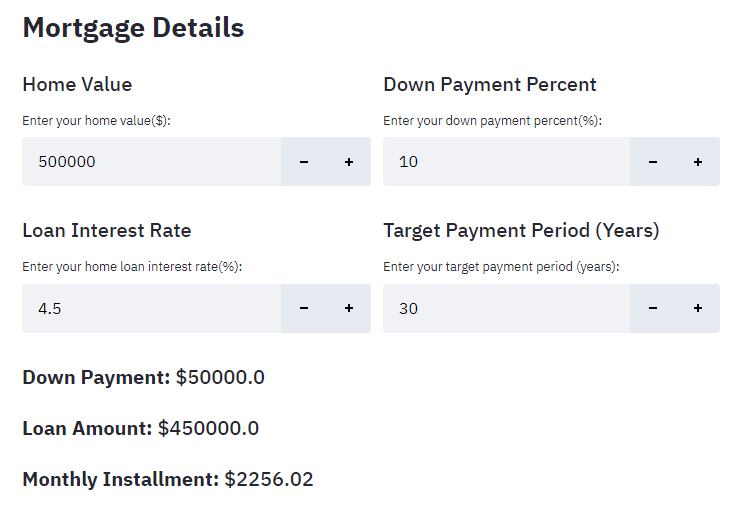Click into the down payment percent input
This screenshot has width=755, height=516.
(505, 162)
